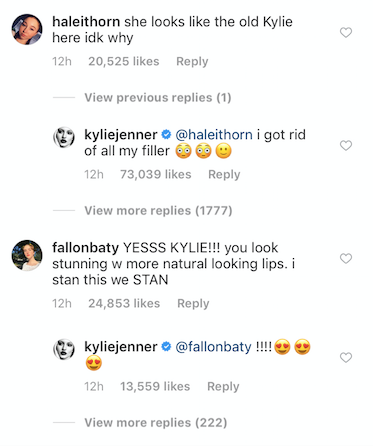Like haleithorn's comment with the heart icon

[346, 32]
